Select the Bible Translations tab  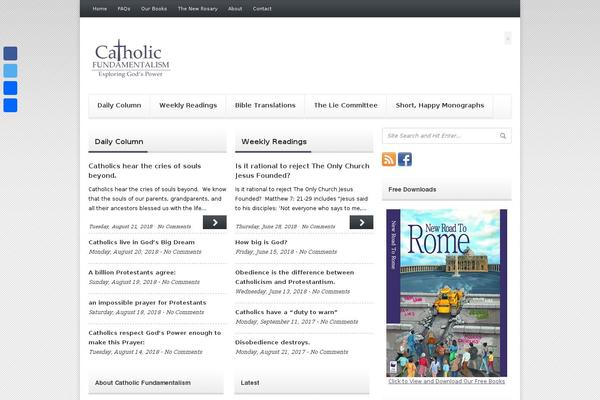point(265,105)
